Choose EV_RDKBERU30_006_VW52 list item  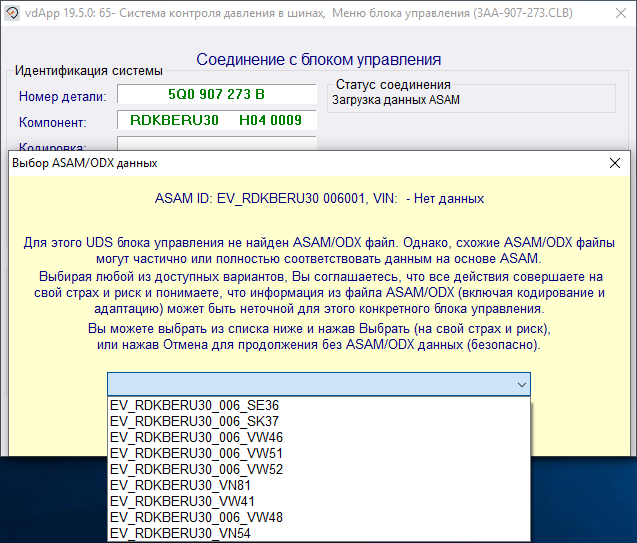click(x=196, y=469)
